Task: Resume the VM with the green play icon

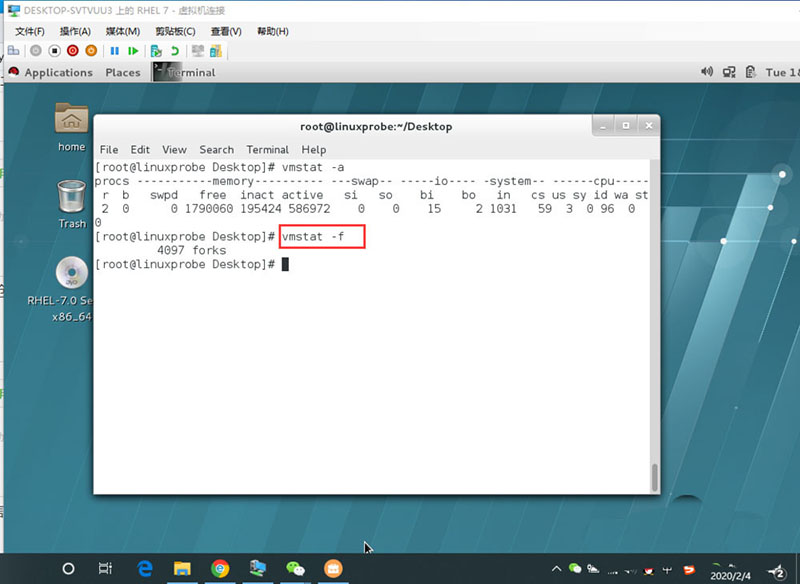Action: point(134,52)
